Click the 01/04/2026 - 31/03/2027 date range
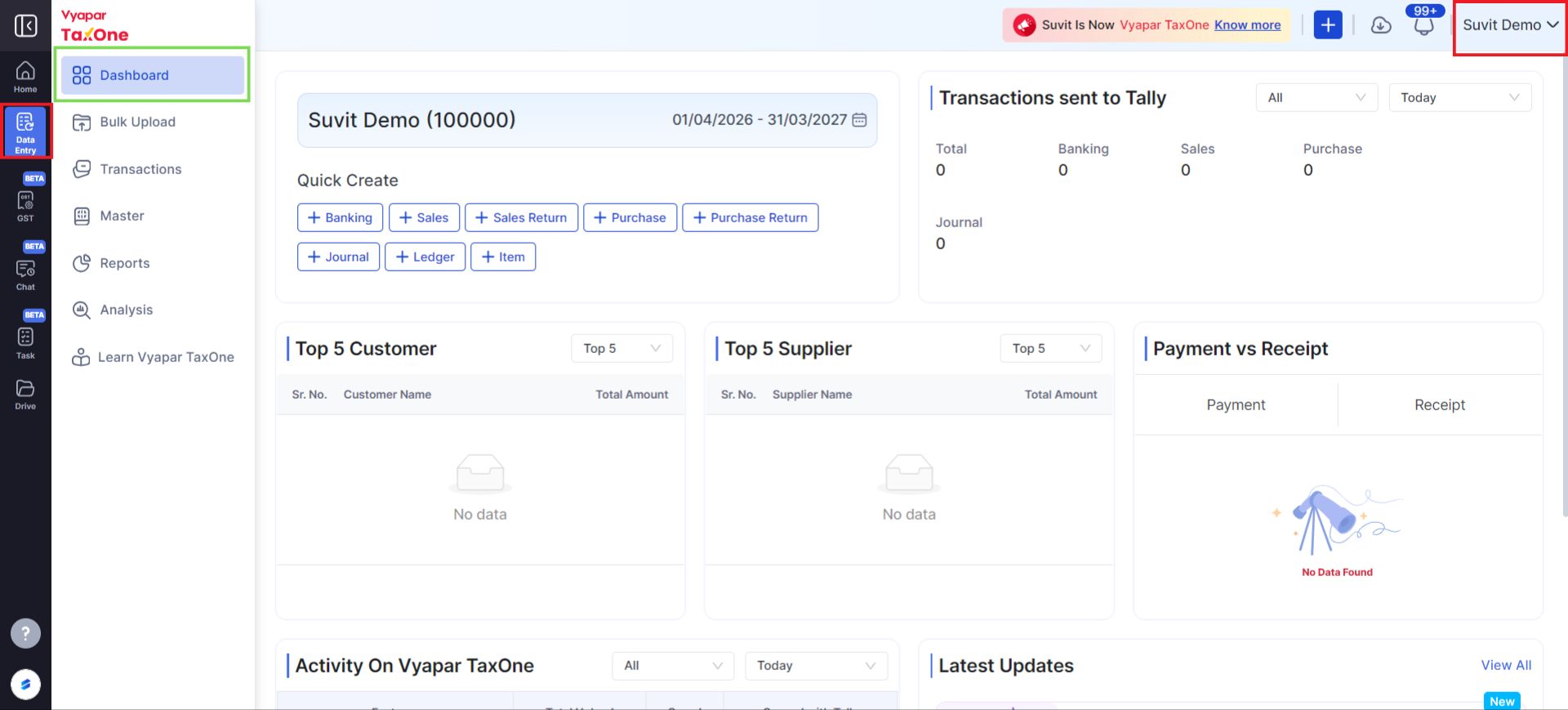This screenshot has height=710, width=1568. (x=759, y=120)
